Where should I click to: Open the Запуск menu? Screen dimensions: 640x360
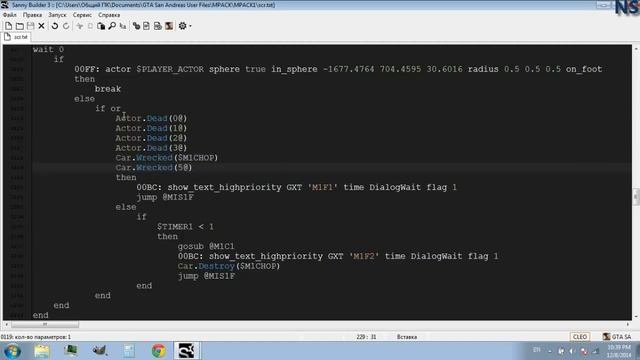click(x=57, y=15)
